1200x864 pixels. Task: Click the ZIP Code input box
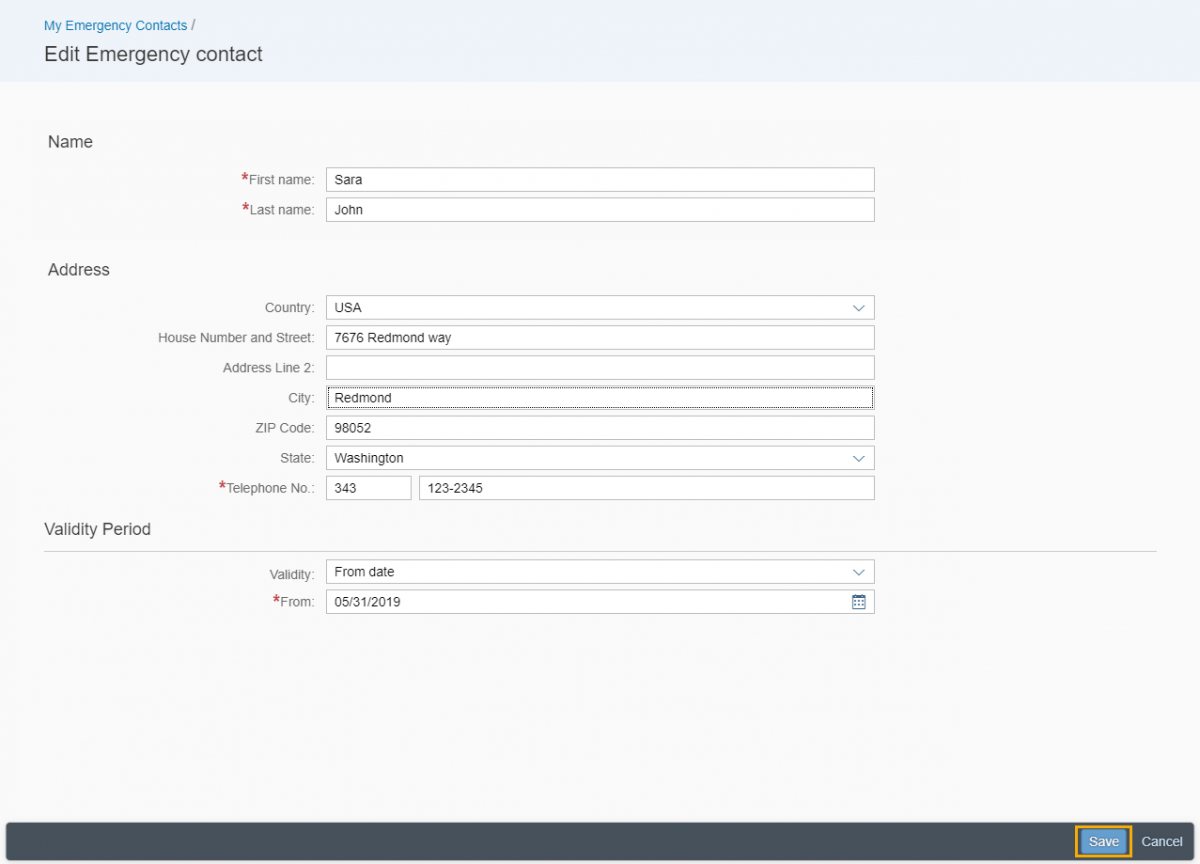coord(600,428)
